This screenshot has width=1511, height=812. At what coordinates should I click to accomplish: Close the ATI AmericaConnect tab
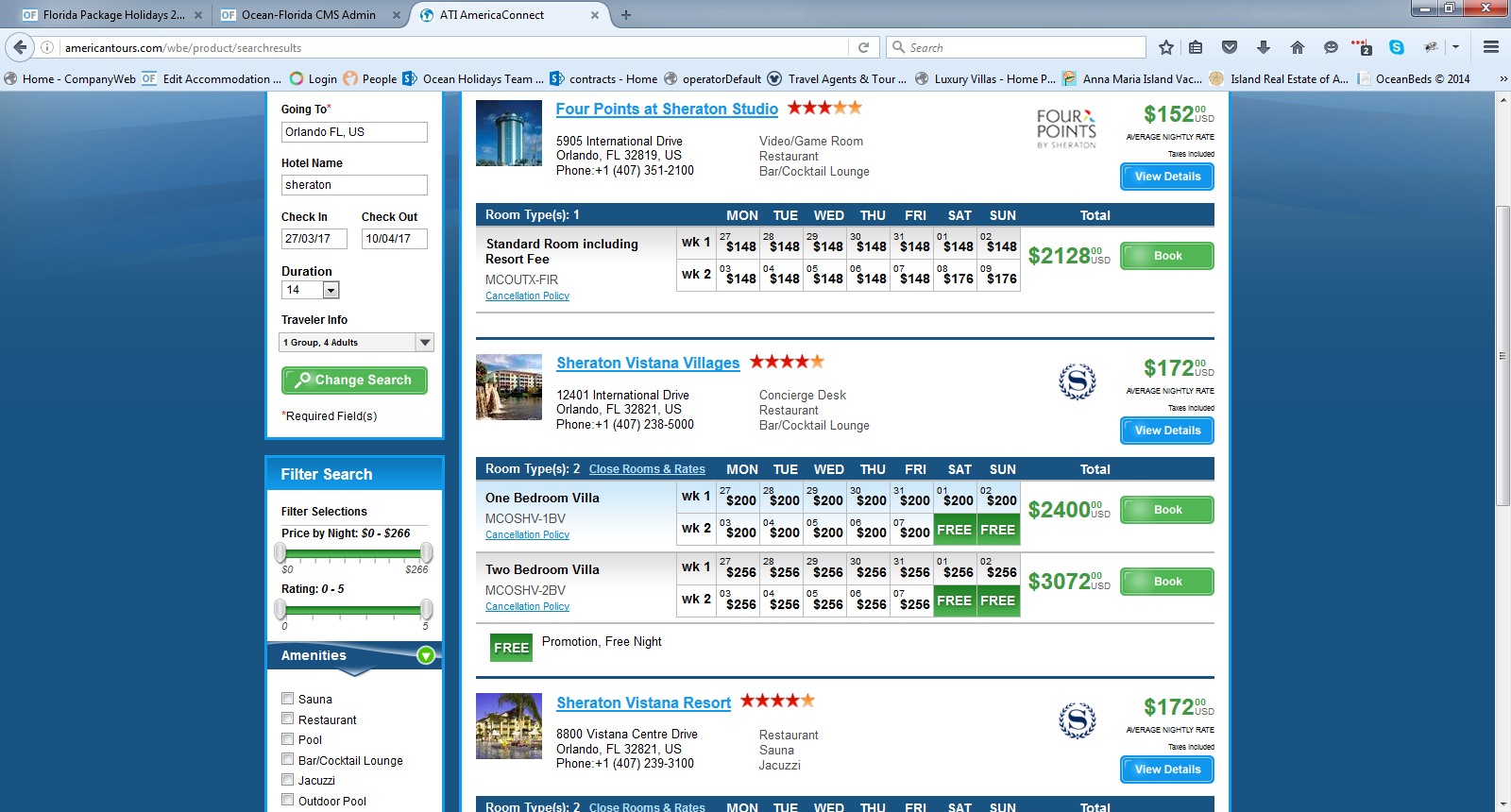coord(595,15)
